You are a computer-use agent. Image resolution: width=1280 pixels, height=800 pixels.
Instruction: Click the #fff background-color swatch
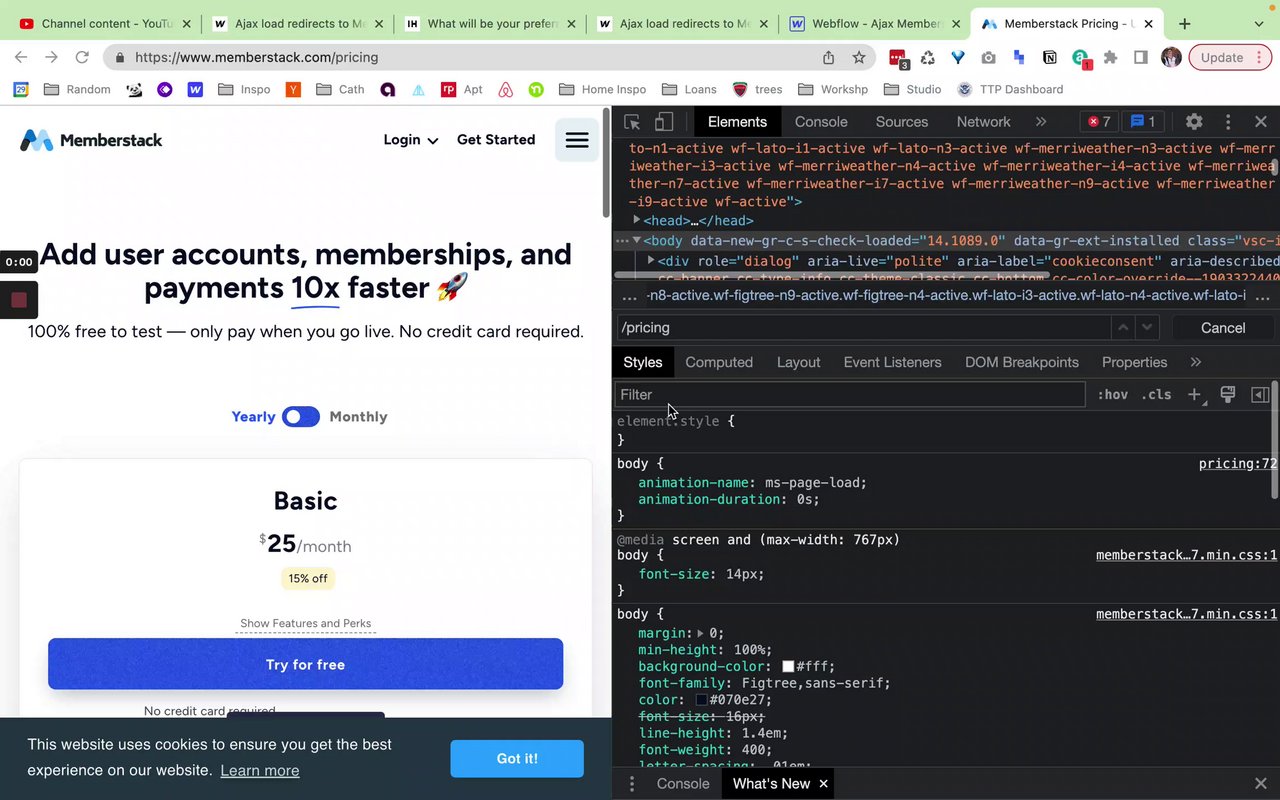pyautogui.click(x=788, y=666)
